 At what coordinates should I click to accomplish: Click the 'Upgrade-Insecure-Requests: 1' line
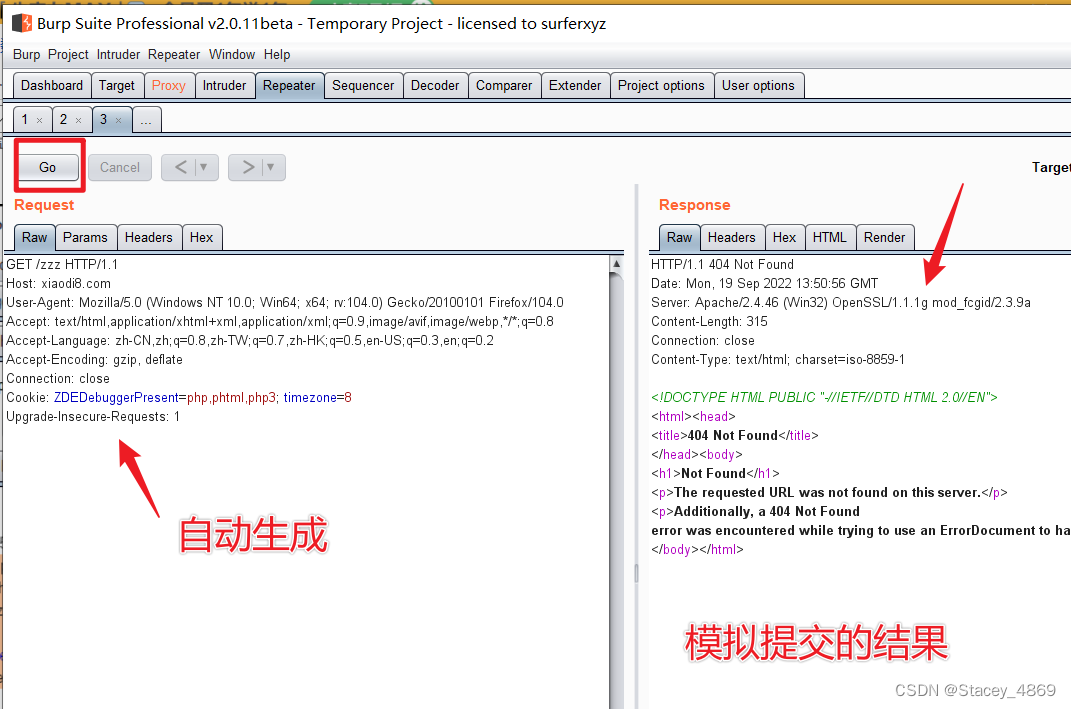93,417
